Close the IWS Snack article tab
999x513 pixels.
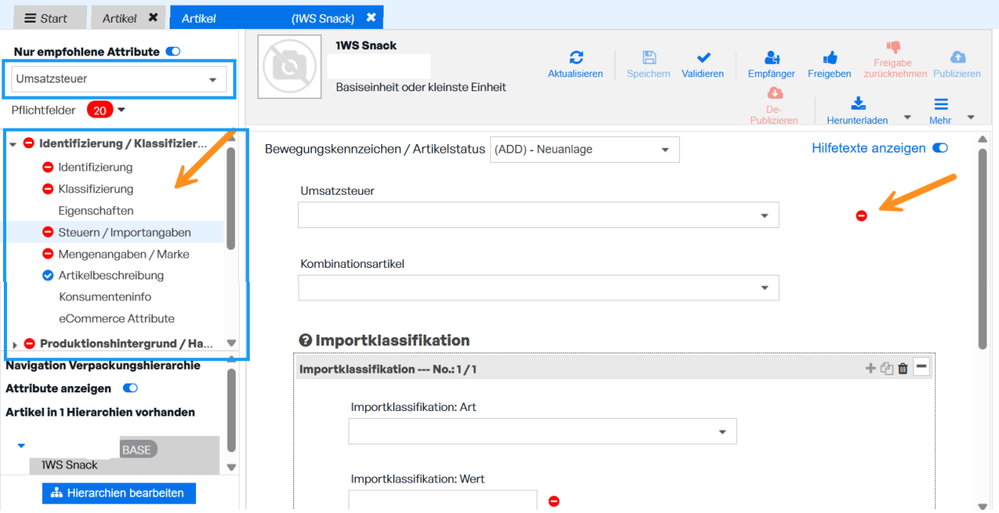click(x=371, y=18)
